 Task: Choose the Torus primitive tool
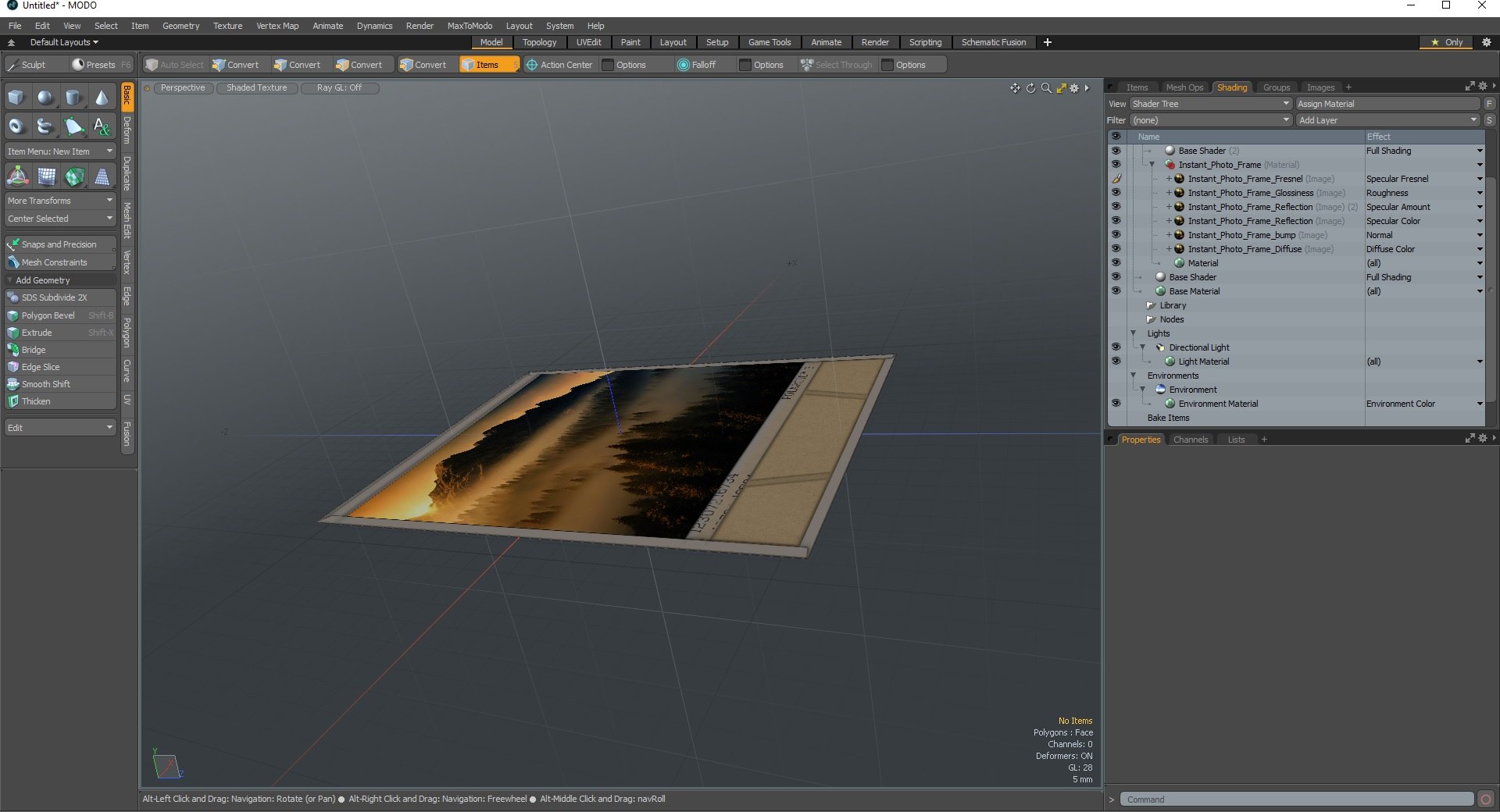coord(16,126)
